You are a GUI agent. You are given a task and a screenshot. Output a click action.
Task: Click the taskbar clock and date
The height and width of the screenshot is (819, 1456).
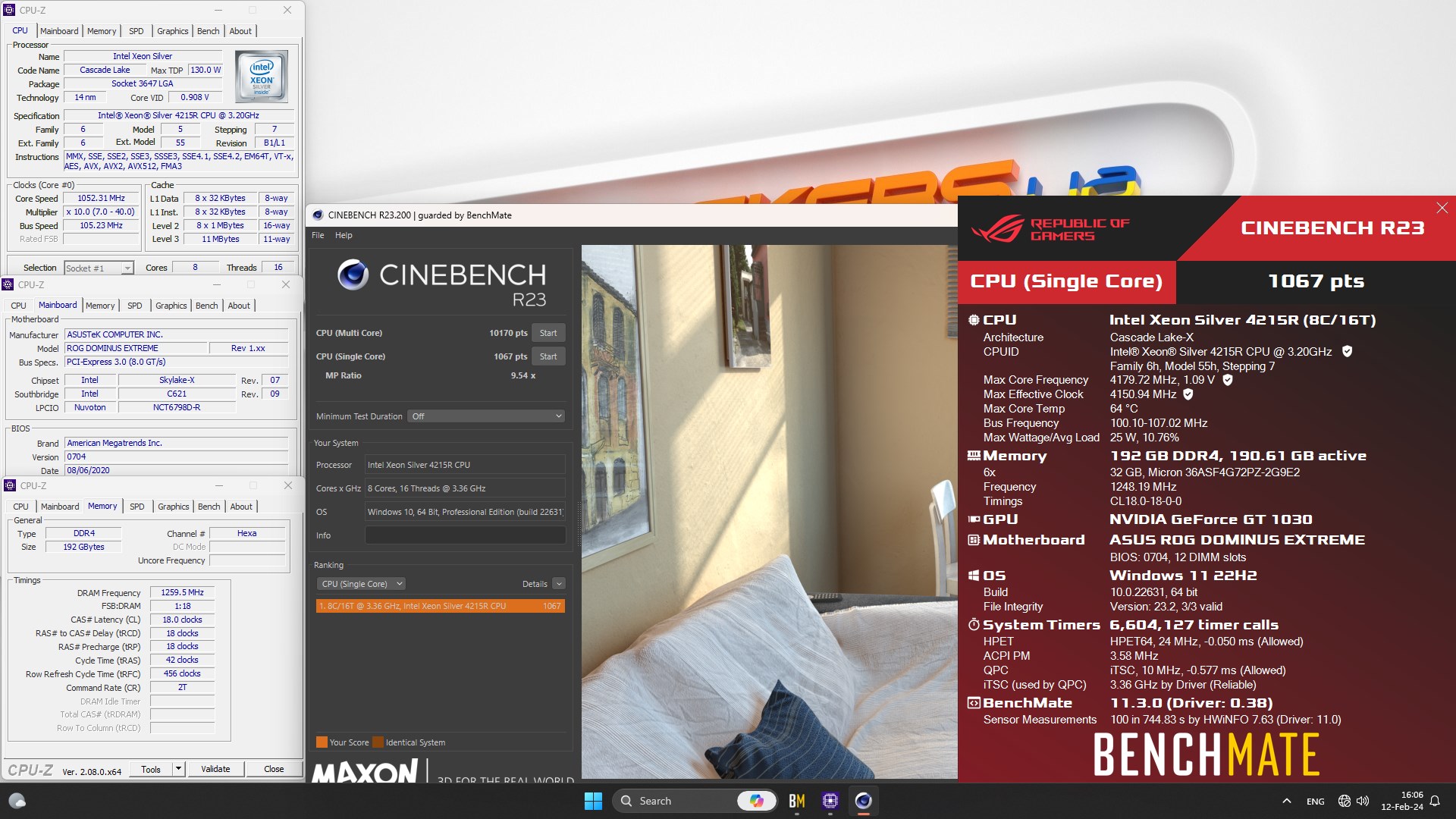pos(1401,801)
